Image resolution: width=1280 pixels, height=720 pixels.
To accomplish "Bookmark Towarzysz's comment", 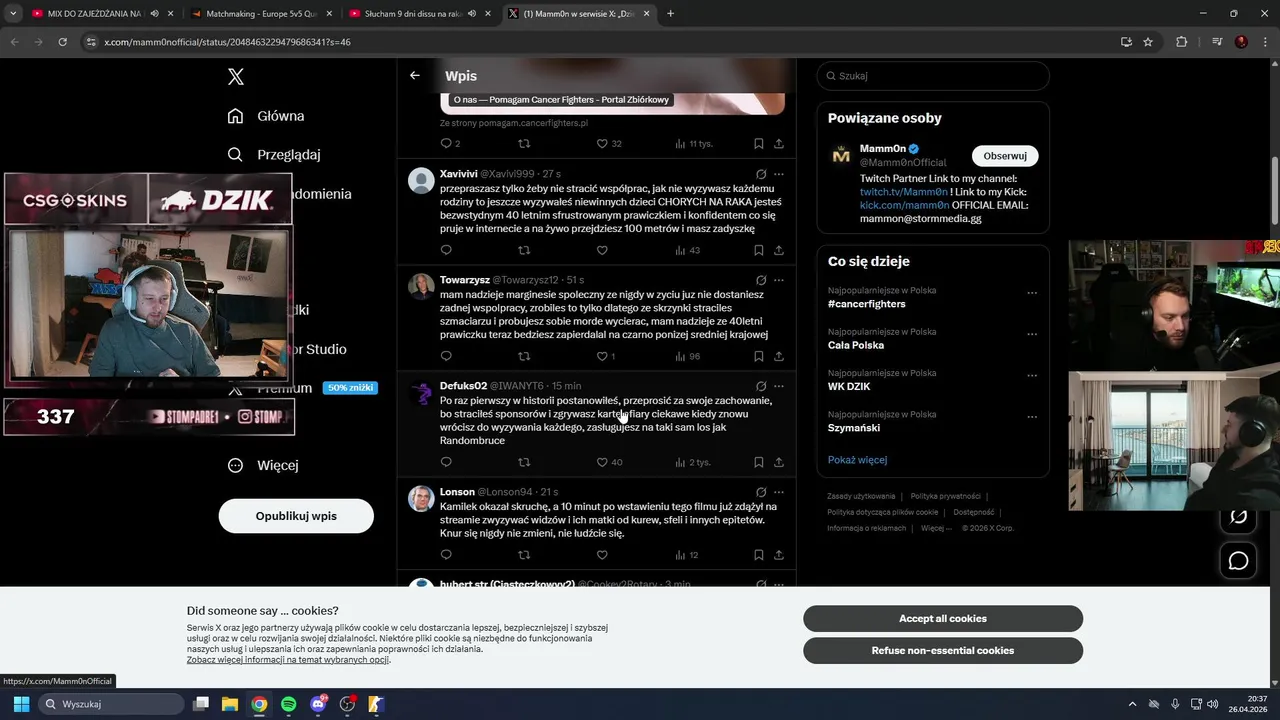I will [x=759, y=356].
